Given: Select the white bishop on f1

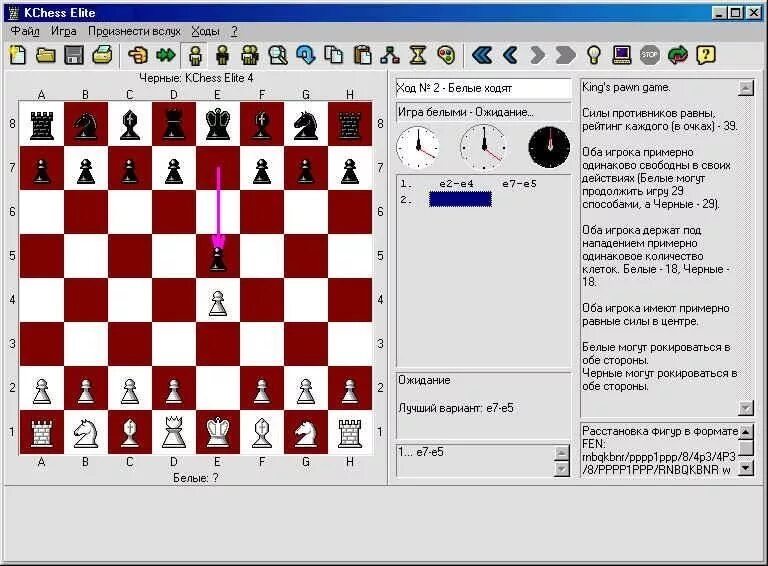Looking at the screenshot, I should coord(262,432).
